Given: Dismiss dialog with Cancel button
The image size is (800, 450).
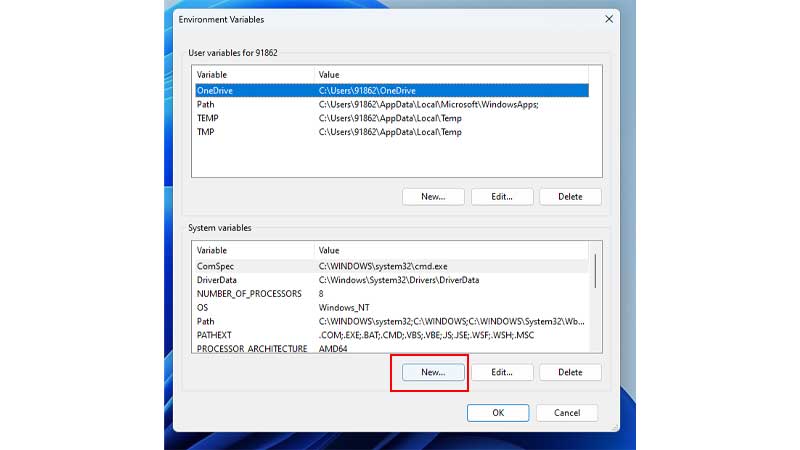Looking at the screenshot, I should 567,413.
